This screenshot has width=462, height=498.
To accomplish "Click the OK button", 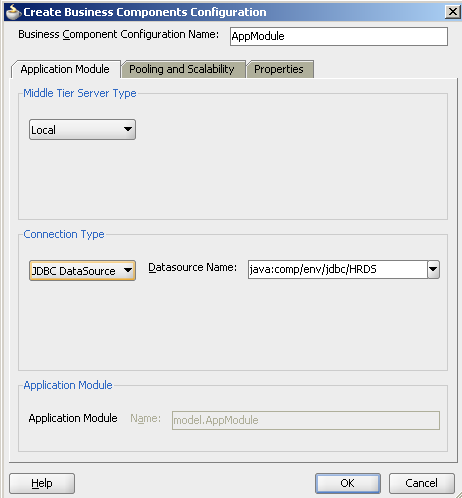I will pos(348,483).
